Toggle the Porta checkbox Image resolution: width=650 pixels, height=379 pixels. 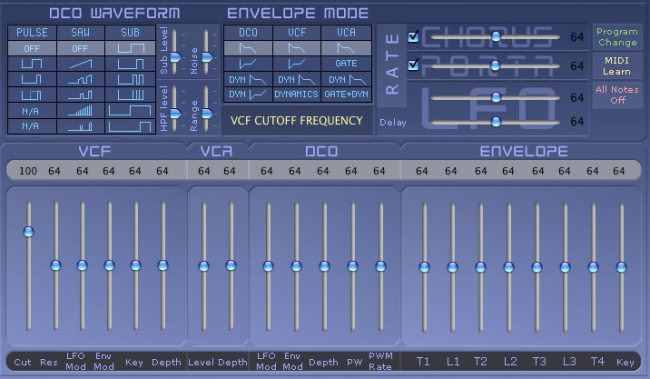point(413,65)
